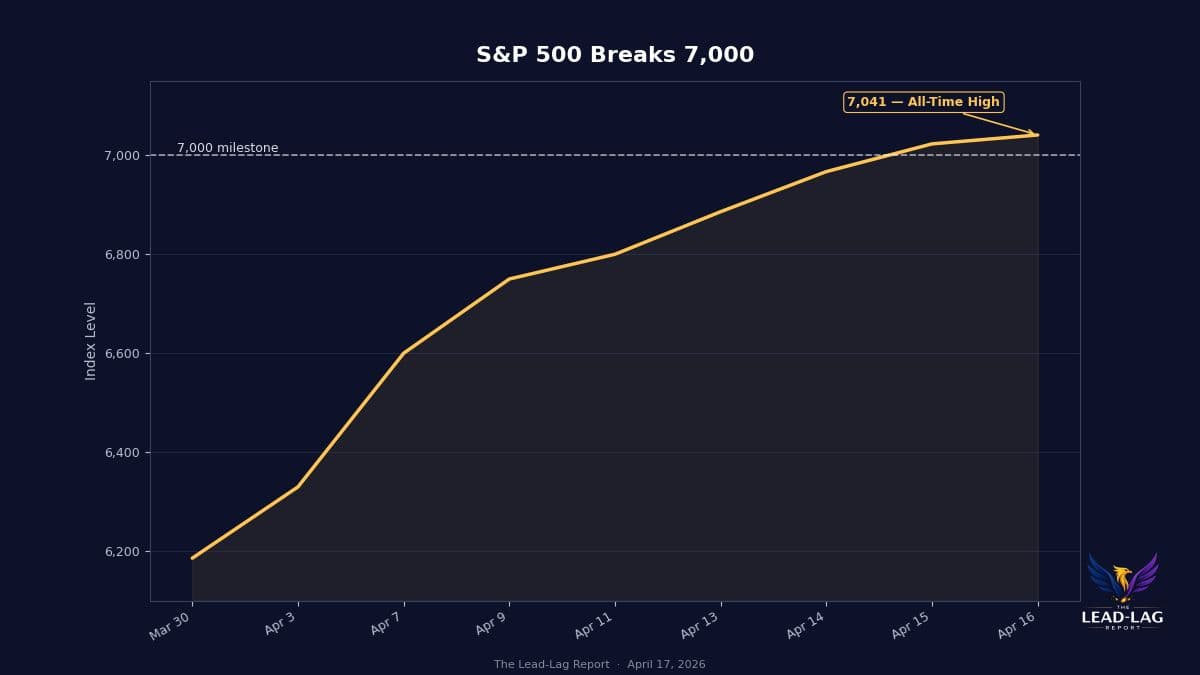The height and width of the screenshot is (675, 1200).
Task: Select the 6,600 y-axis tick label
Action: coord(120,353)
